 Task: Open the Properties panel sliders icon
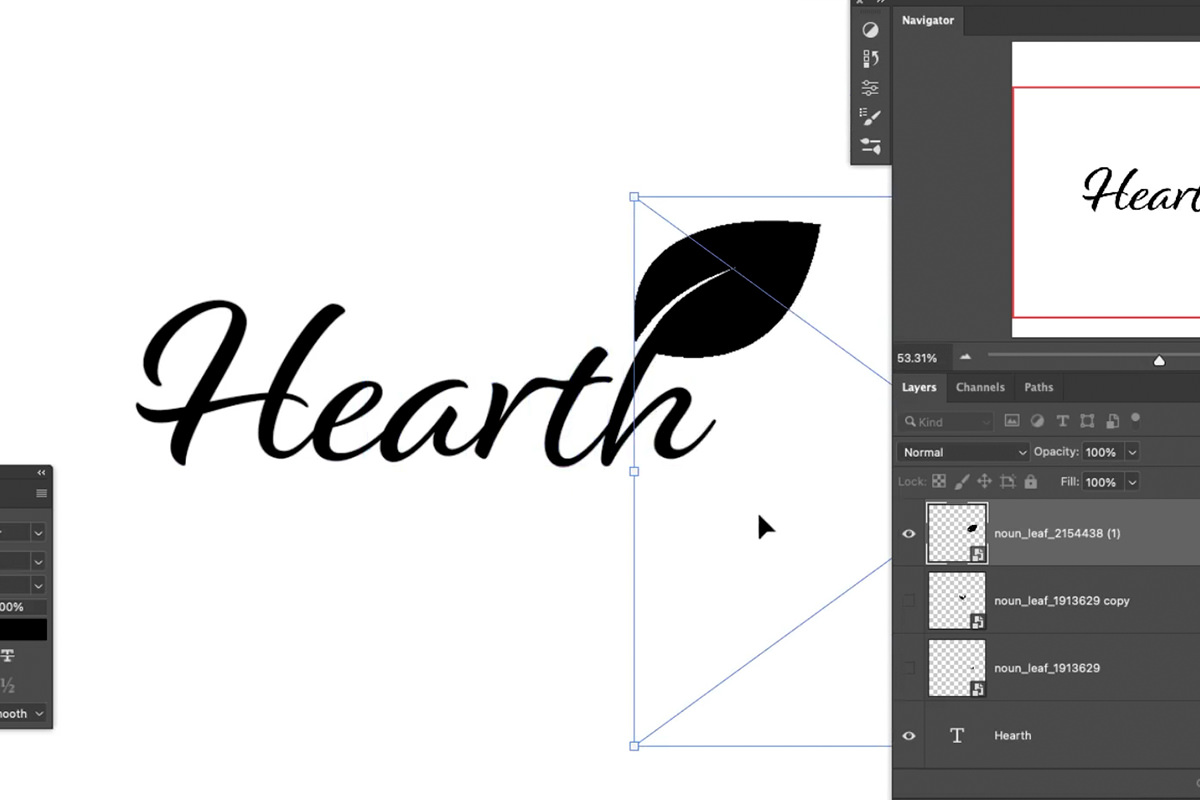(870, 87)
